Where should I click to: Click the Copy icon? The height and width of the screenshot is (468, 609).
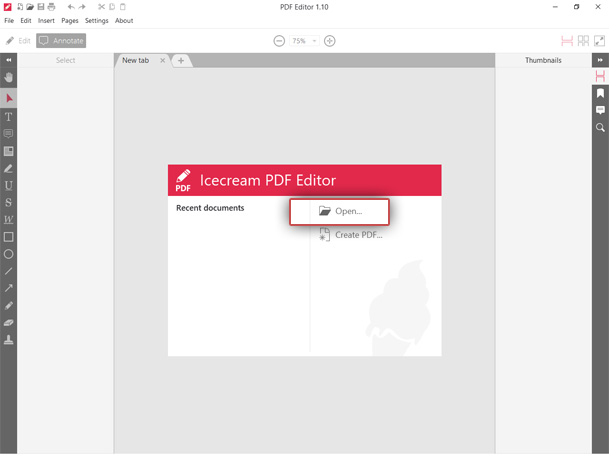coord(112,7)
